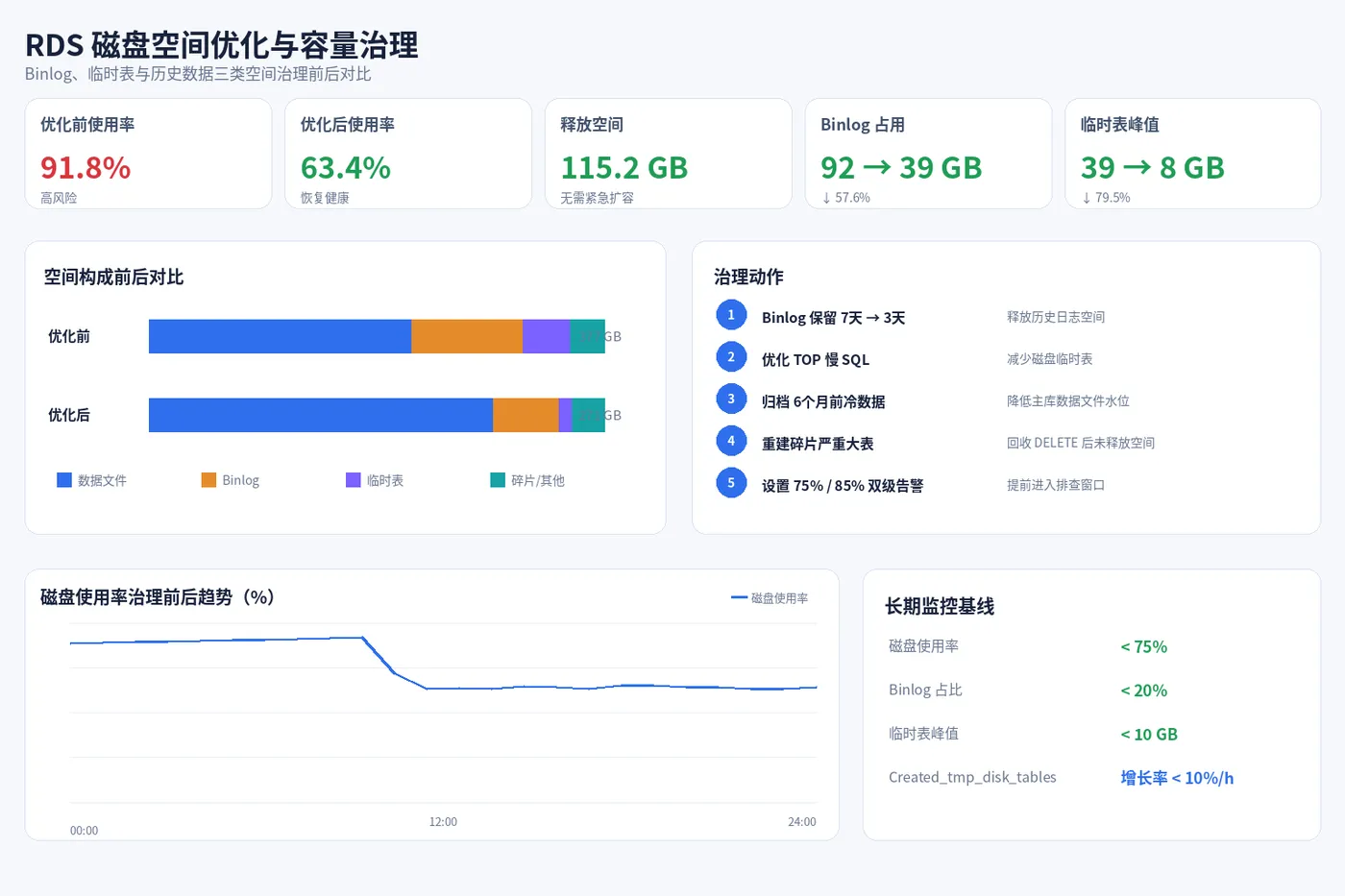Viewport: 1345px width, 896px height.
Task: Click the 回收 DELETE 后未释放空间 description
Action: click(1081, 443)
